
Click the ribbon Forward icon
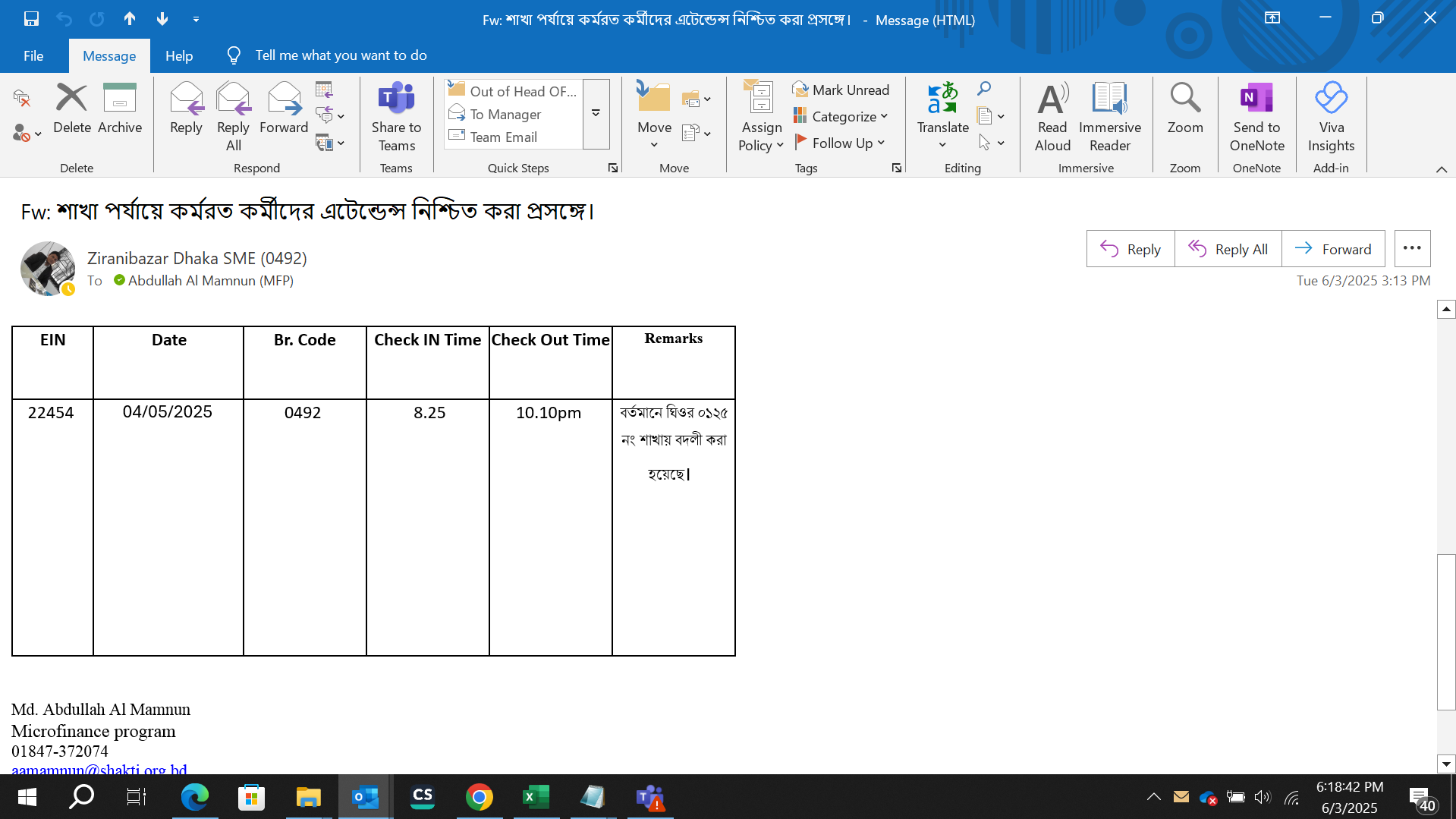(284, 109)
